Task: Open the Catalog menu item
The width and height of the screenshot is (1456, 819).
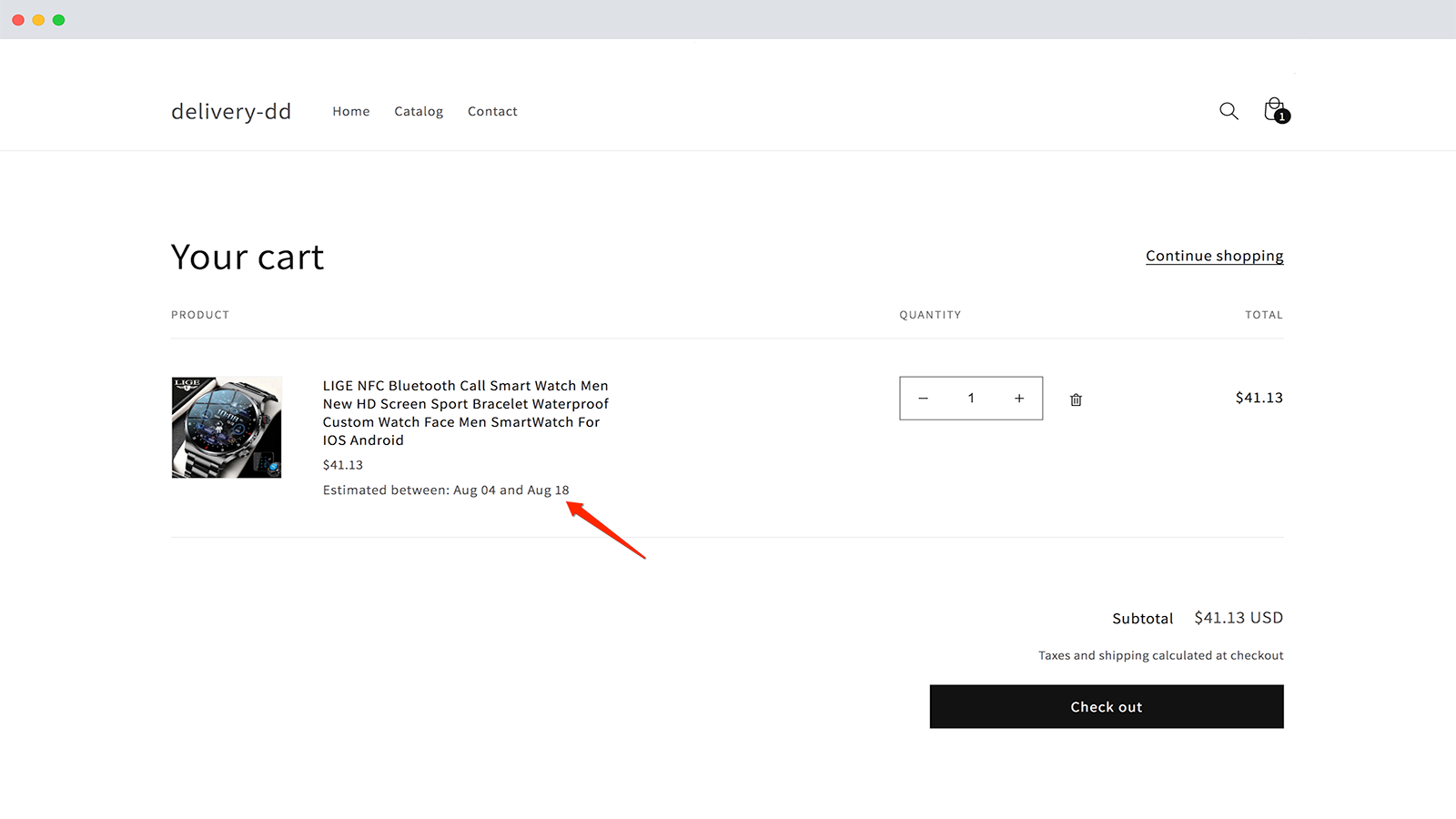Action: pyautogui.click(x=419, y=111)
